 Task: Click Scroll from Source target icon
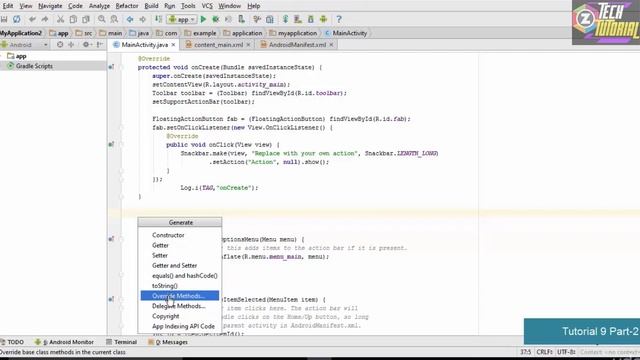tap(60, 44)
